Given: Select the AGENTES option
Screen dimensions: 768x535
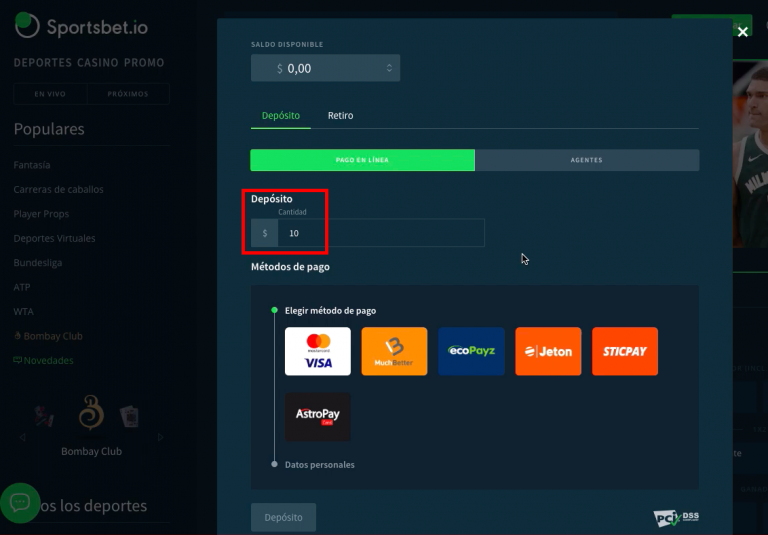Looking at the screenshot, I should 587,160.
